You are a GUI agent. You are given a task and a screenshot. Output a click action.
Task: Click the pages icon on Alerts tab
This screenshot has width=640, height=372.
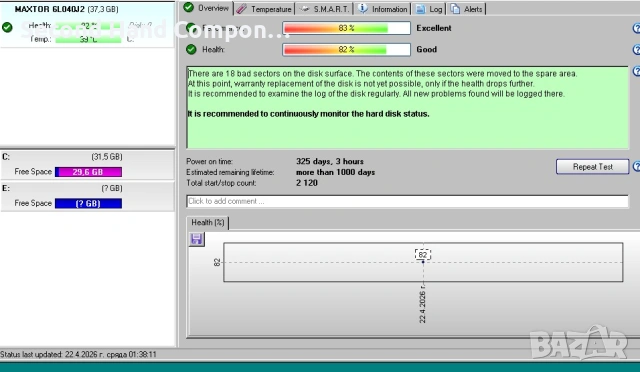coord(455,9)
